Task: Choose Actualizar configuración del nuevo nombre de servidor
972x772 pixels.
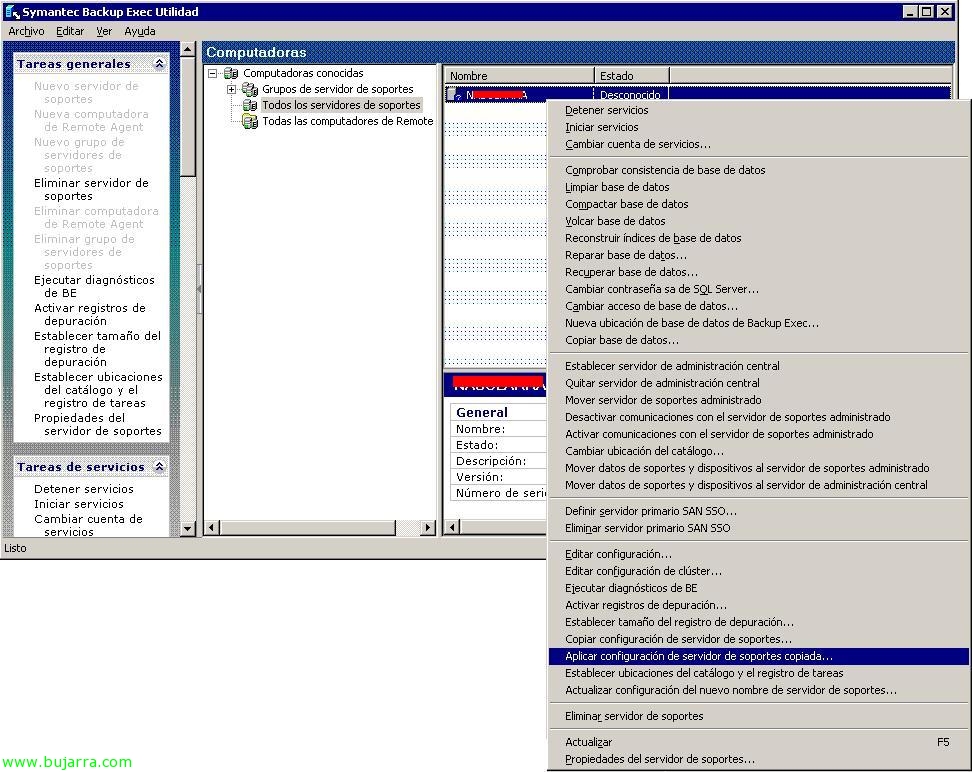Action: (759, 690)
